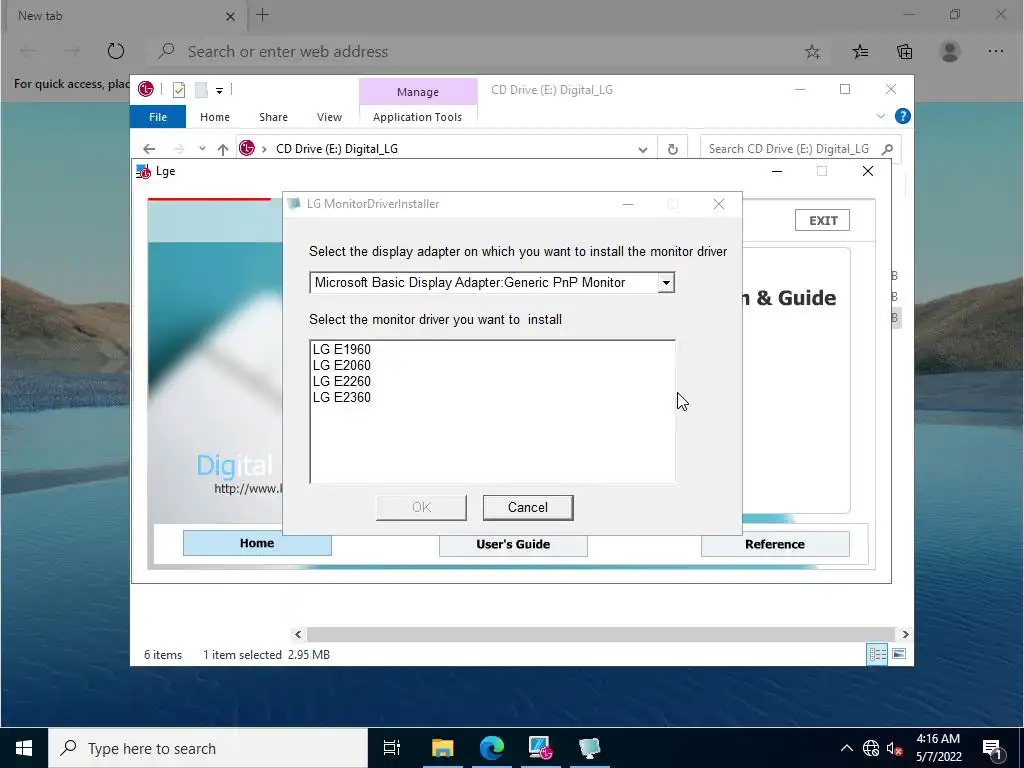Open the Edge profile icon
1024x768 pixels.
tap(950, 51)
